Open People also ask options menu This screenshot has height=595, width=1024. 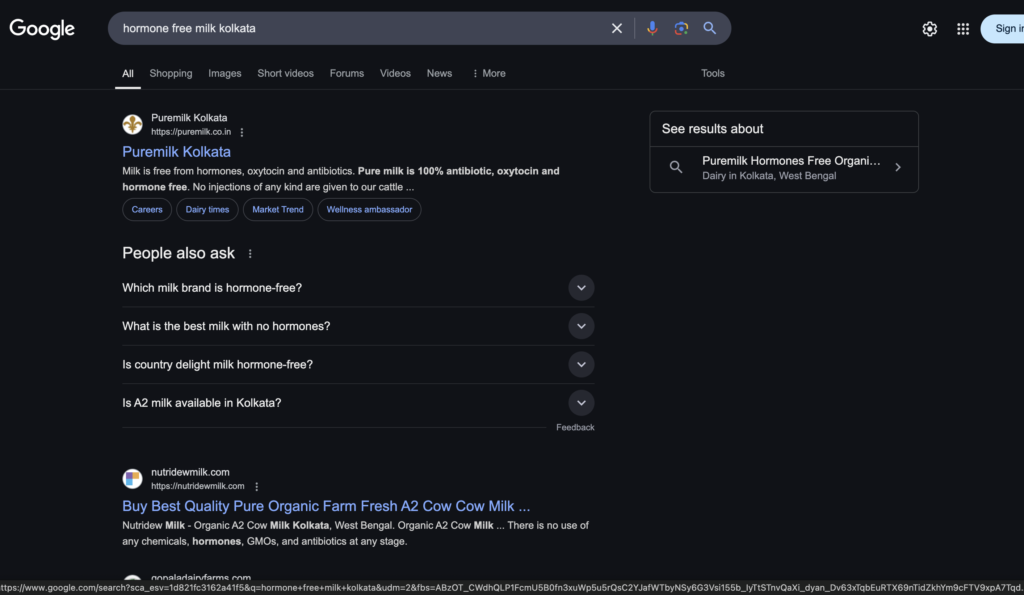click(x=250, y=253)
